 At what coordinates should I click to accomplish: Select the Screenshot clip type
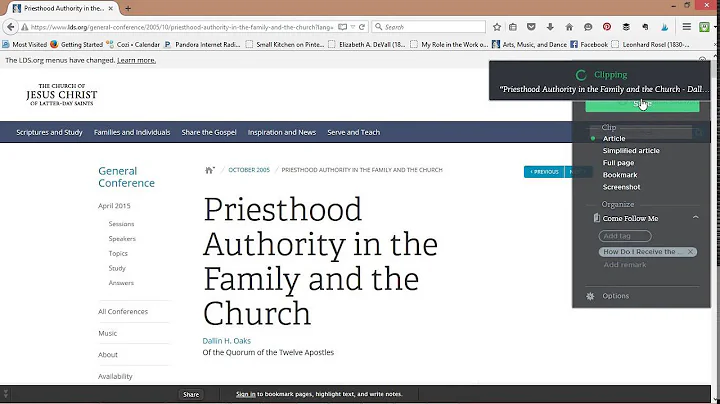coord(621,187)
